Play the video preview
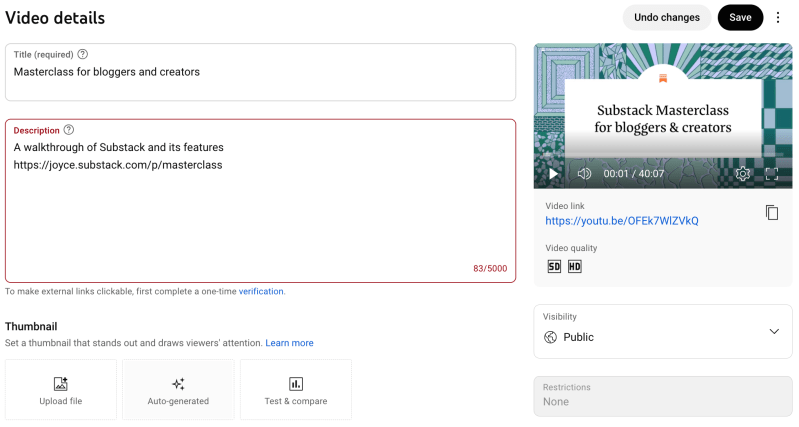The height and width of the screenshot is (427, 799). [553, 174]
